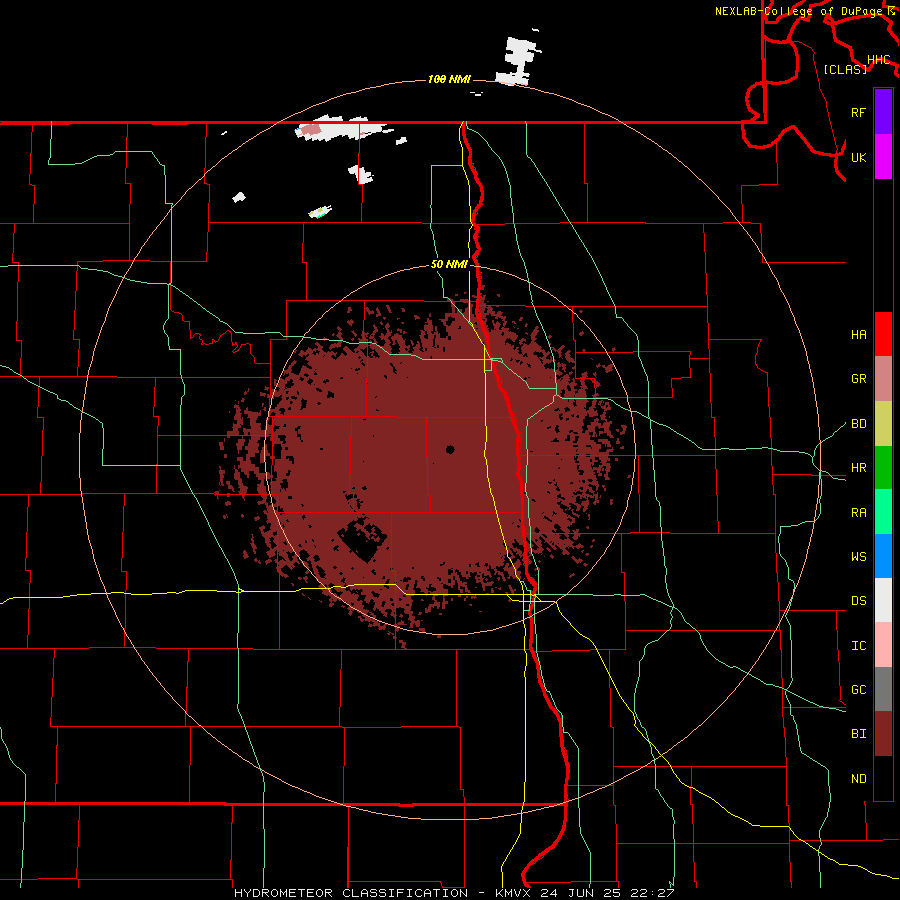Image resolution: width=900 pixels, height=900 pixels.
Task: Click the RF purple legend swatch
Action: coord(883,112)
